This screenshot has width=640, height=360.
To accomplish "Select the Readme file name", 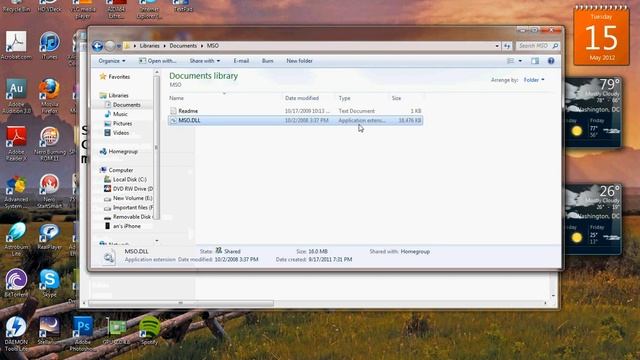I will [188, 111].
